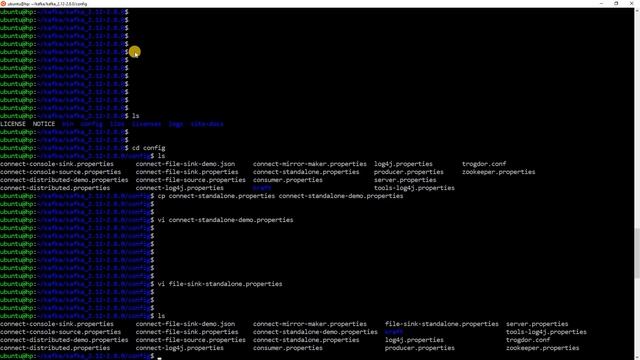Click the cp connect-standalone.properties command line
The width and height of the screenshot is (640, 360).
pyautogui.click(x=280, y=196)
